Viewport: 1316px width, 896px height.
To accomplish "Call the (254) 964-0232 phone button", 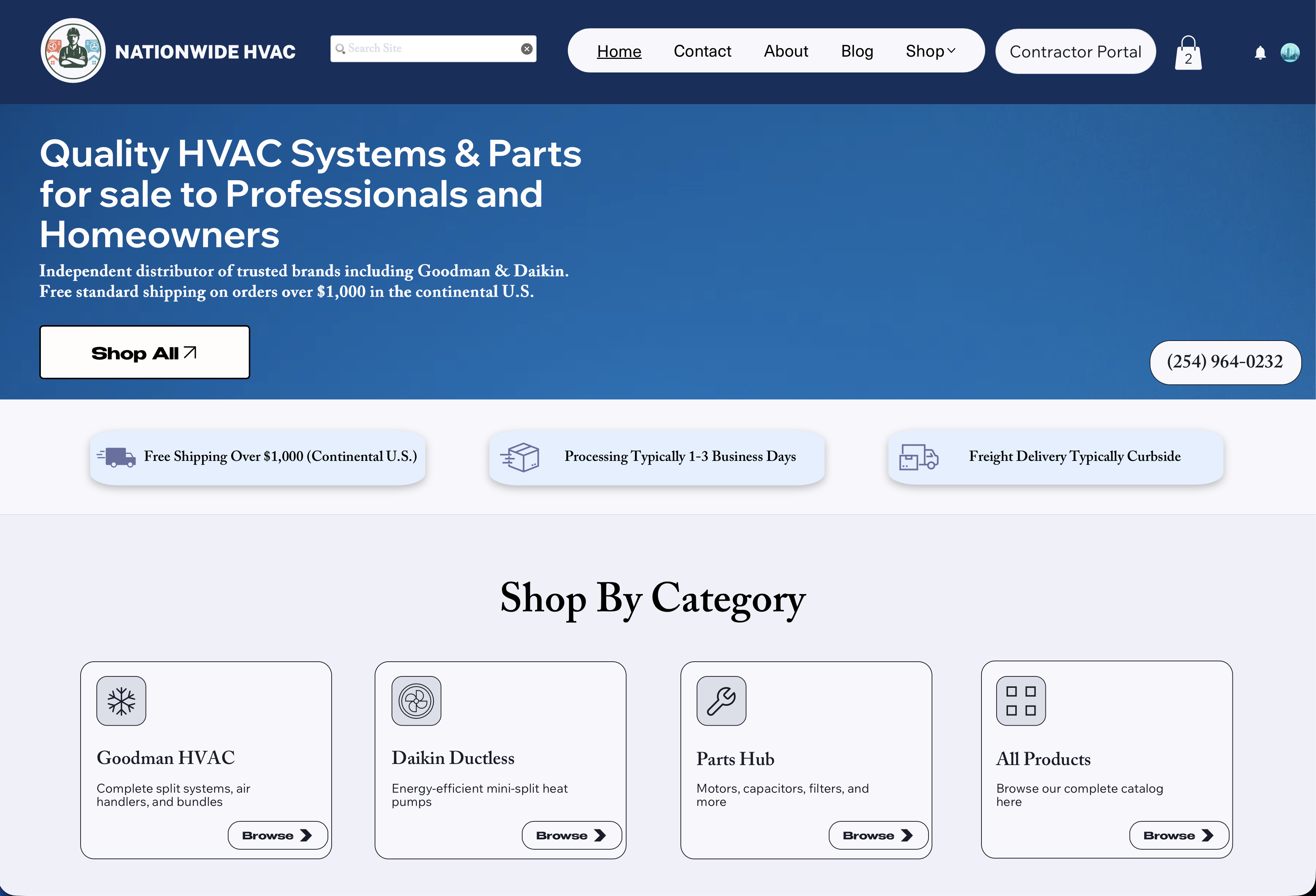I will tap(1225, 362).
